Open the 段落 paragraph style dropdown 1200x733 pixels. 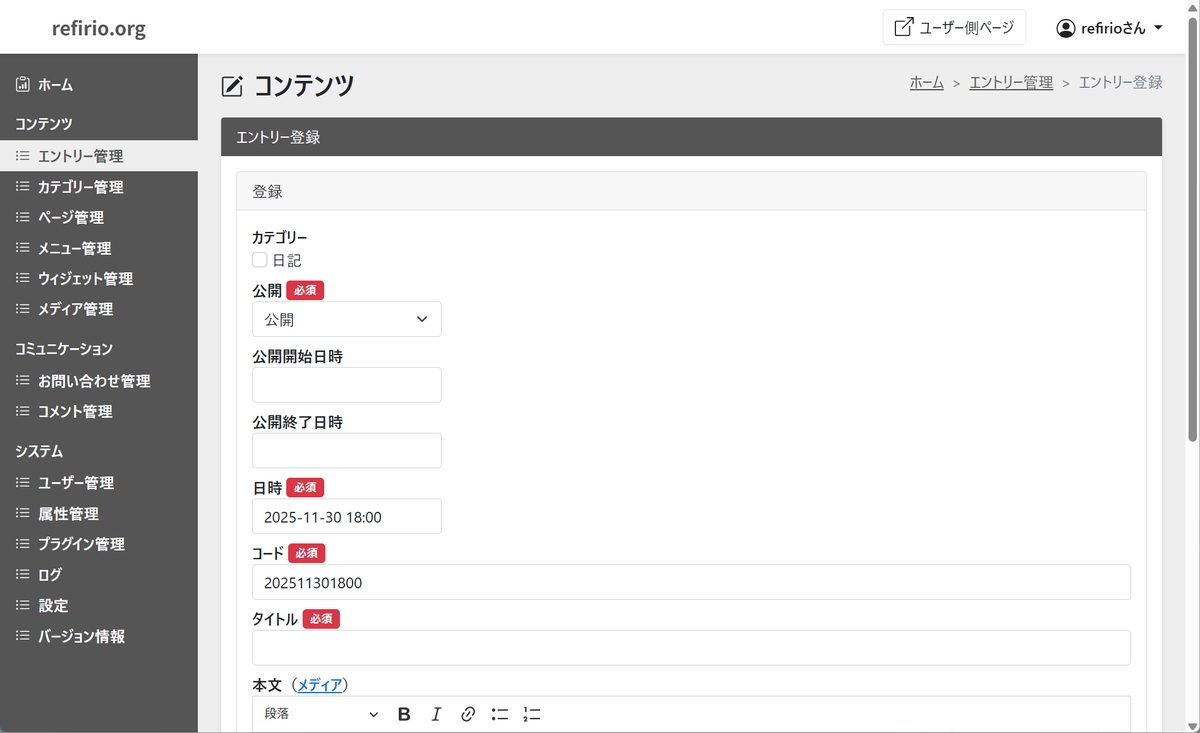click(321, 714)
